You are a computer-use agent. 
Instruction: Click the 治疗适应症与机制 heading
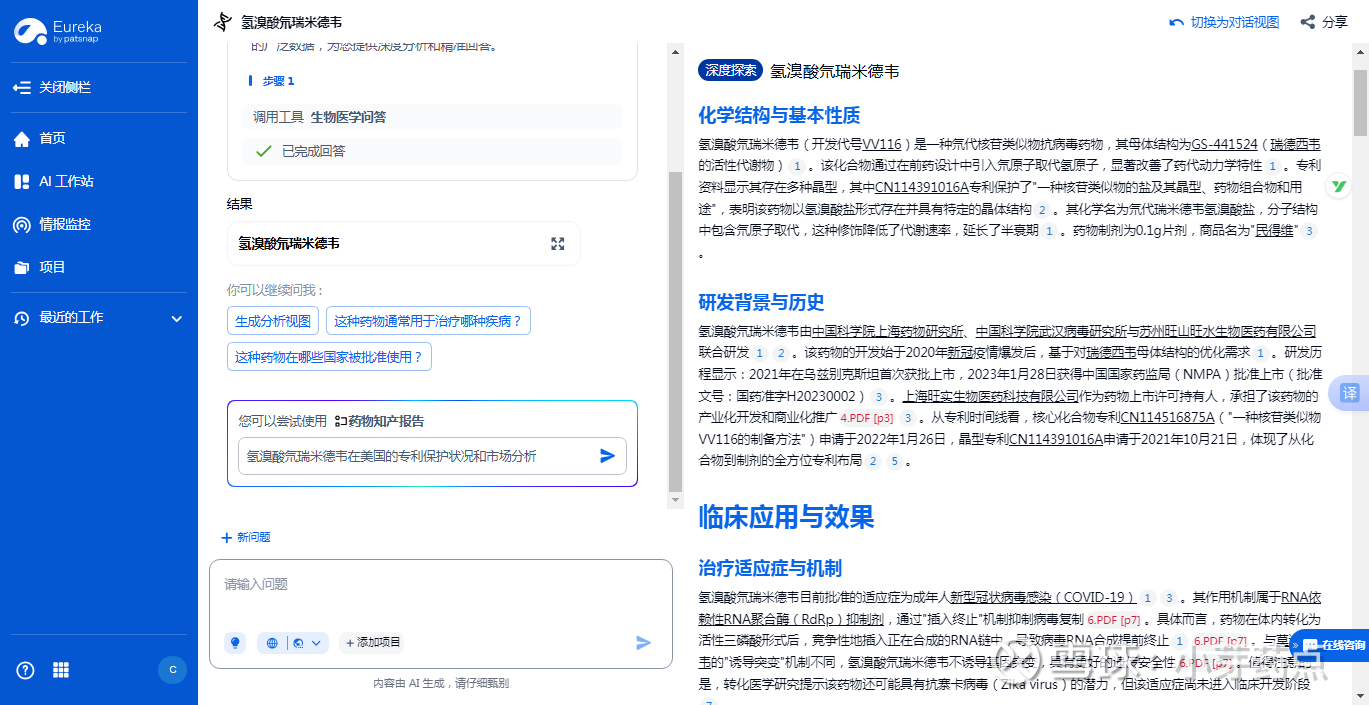770,568
